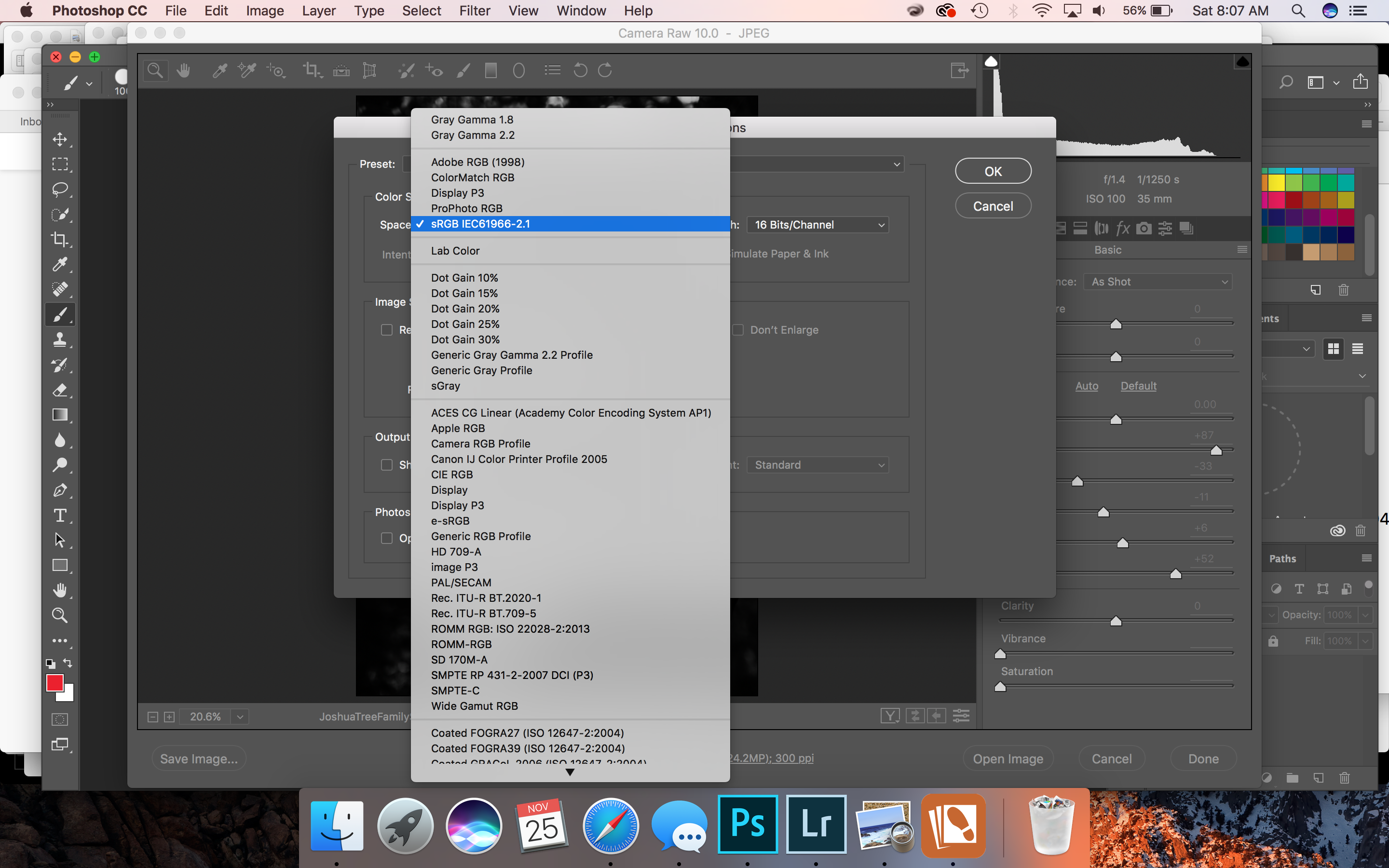Viewport: 1389px width, 868px height.
Task: Click the rotate clockwise icon
Action: [605, 70]
